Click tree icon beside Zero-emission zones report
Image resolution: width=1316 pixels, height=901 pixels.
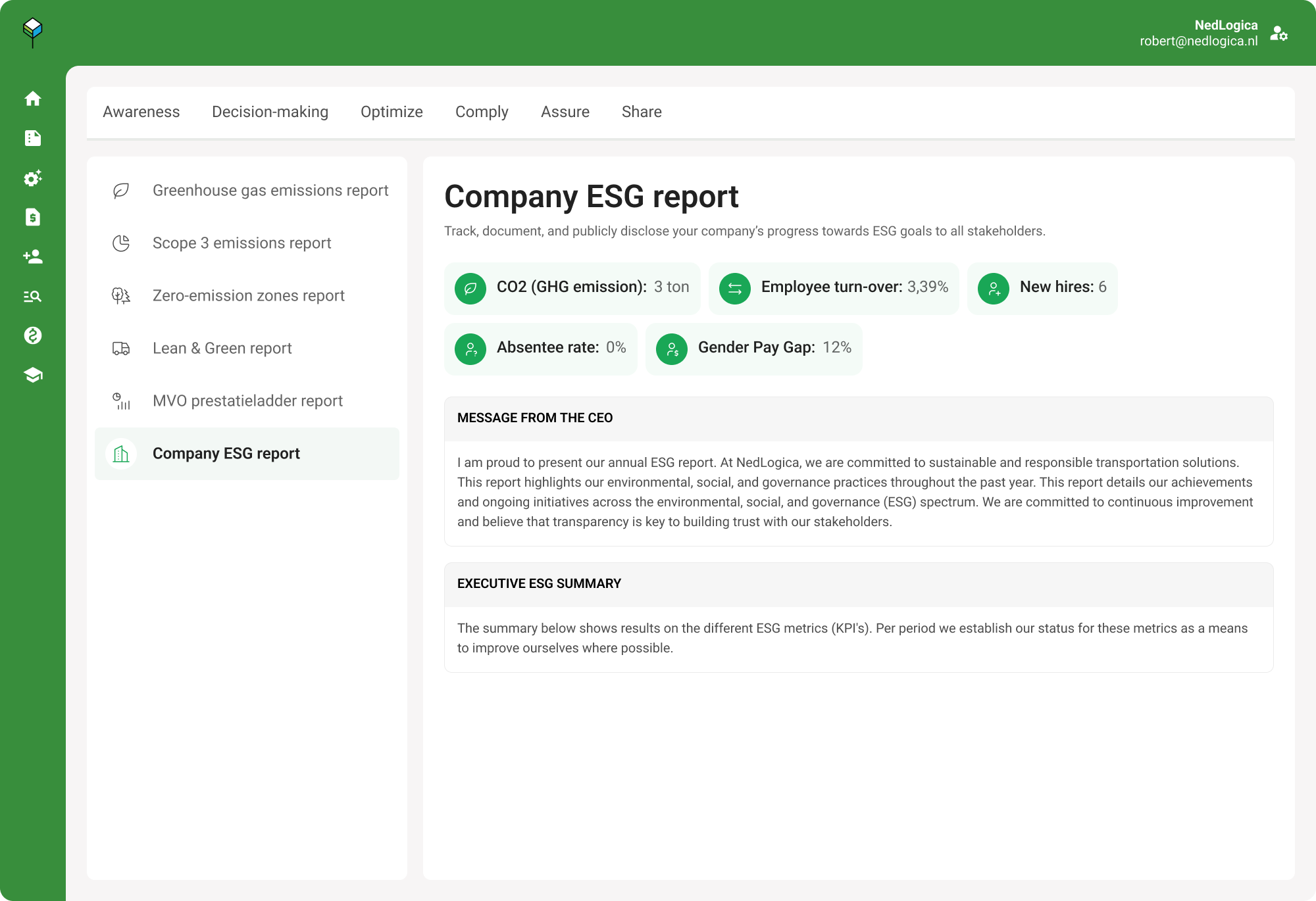121,296
